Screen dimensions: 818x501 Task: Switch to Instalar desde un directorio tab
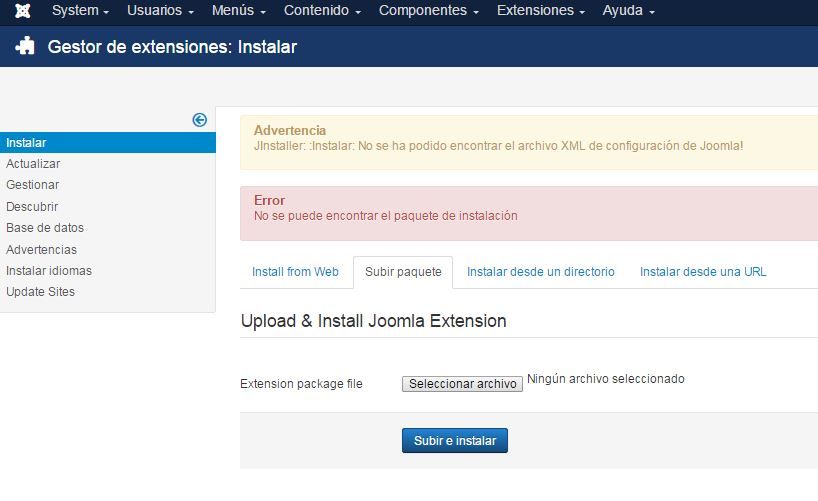pos(540,272)
